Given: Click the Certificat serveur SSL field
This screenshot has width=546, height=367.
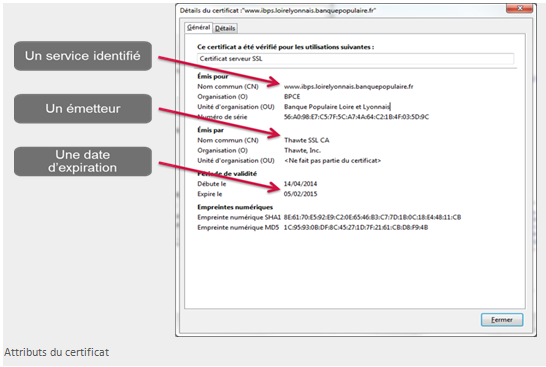Looking at the screenshot, I should click(355, 59).
